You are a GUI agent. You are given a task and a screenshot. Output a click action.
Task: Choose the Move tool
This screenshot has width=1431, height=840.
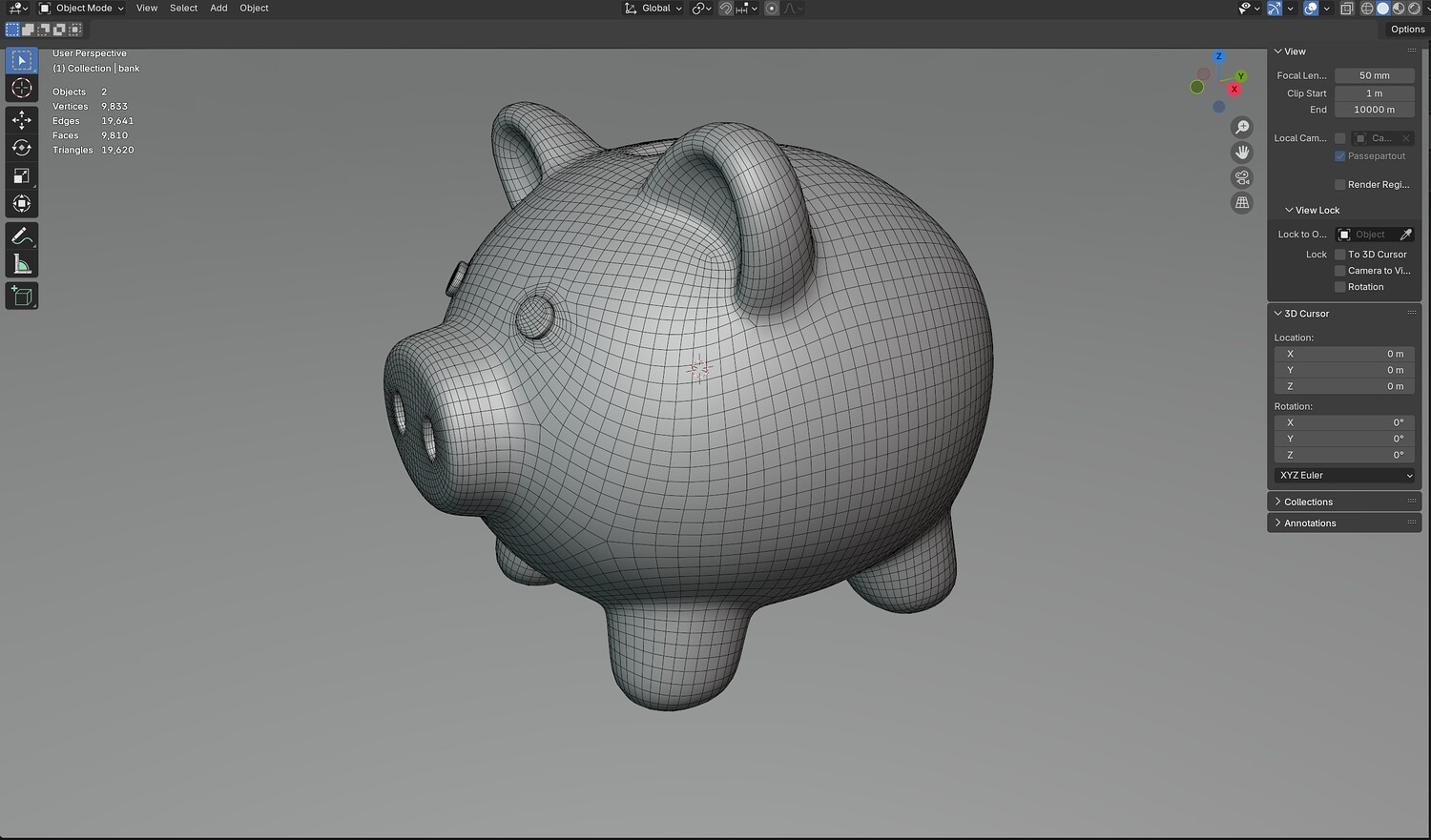click(x=21, y=119)
